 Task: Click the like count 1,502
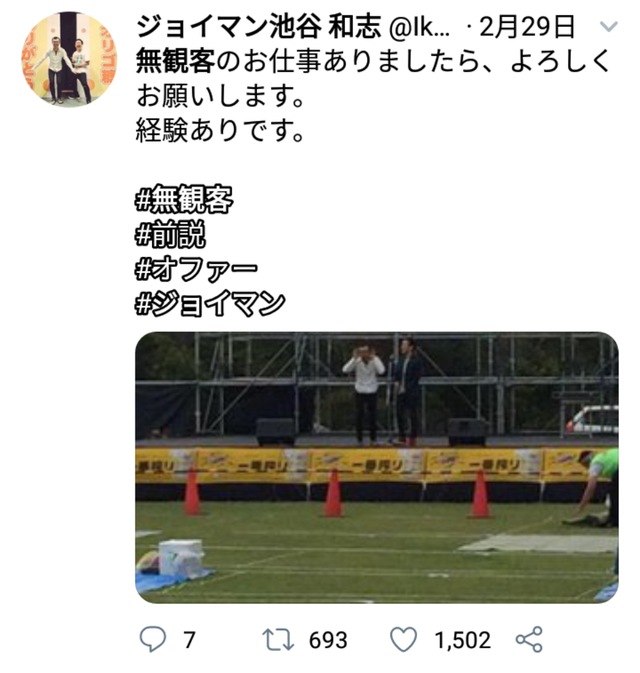(x=462, y=640)
